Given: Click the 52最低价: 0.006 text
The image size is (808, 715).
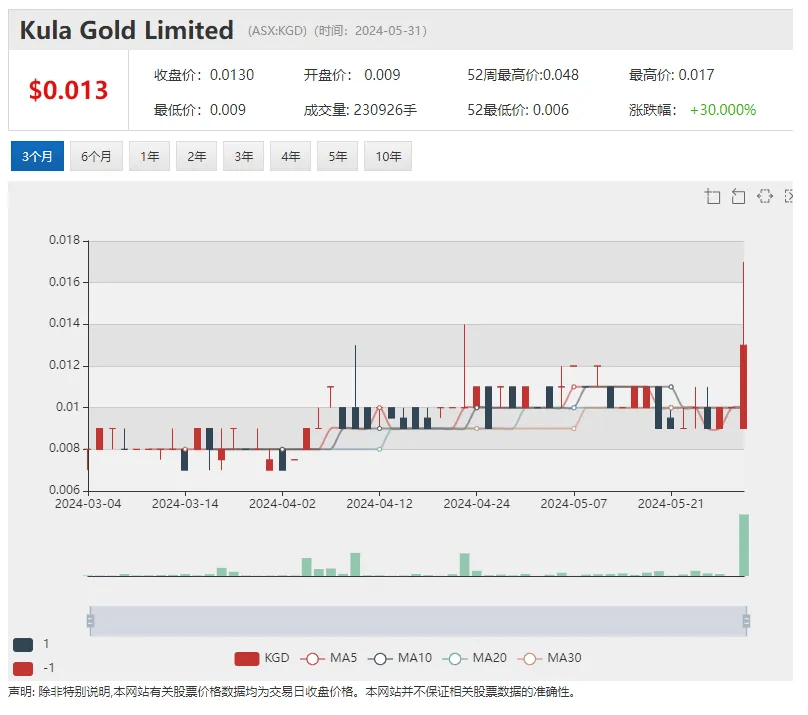Looking at the screenshot, I should point(518,110).
